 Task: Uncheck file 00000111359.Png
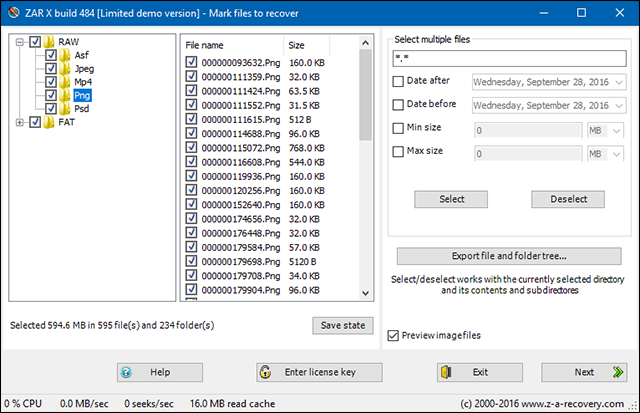191,76
